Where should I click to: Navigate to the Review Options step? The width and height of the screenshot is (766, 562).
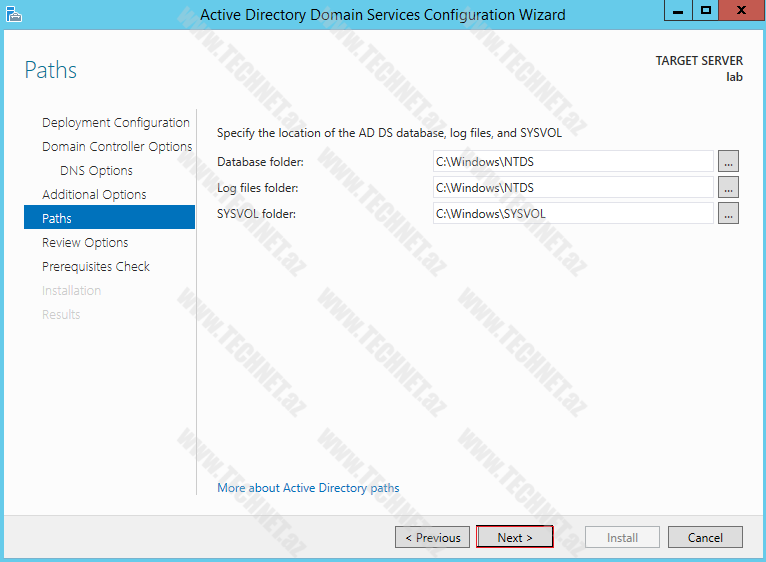(85, 243)
